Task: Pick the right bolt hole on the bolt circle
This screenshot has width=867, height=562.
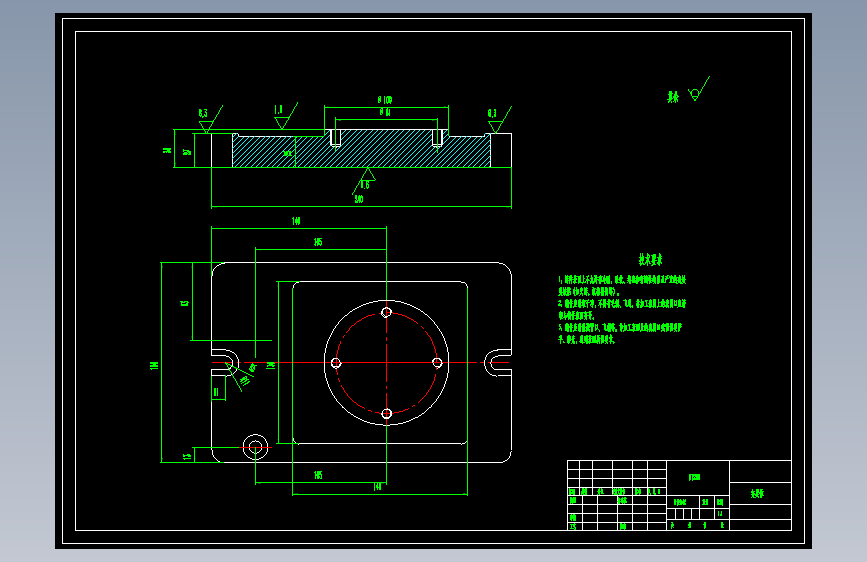Action: [x=437, y=363]
